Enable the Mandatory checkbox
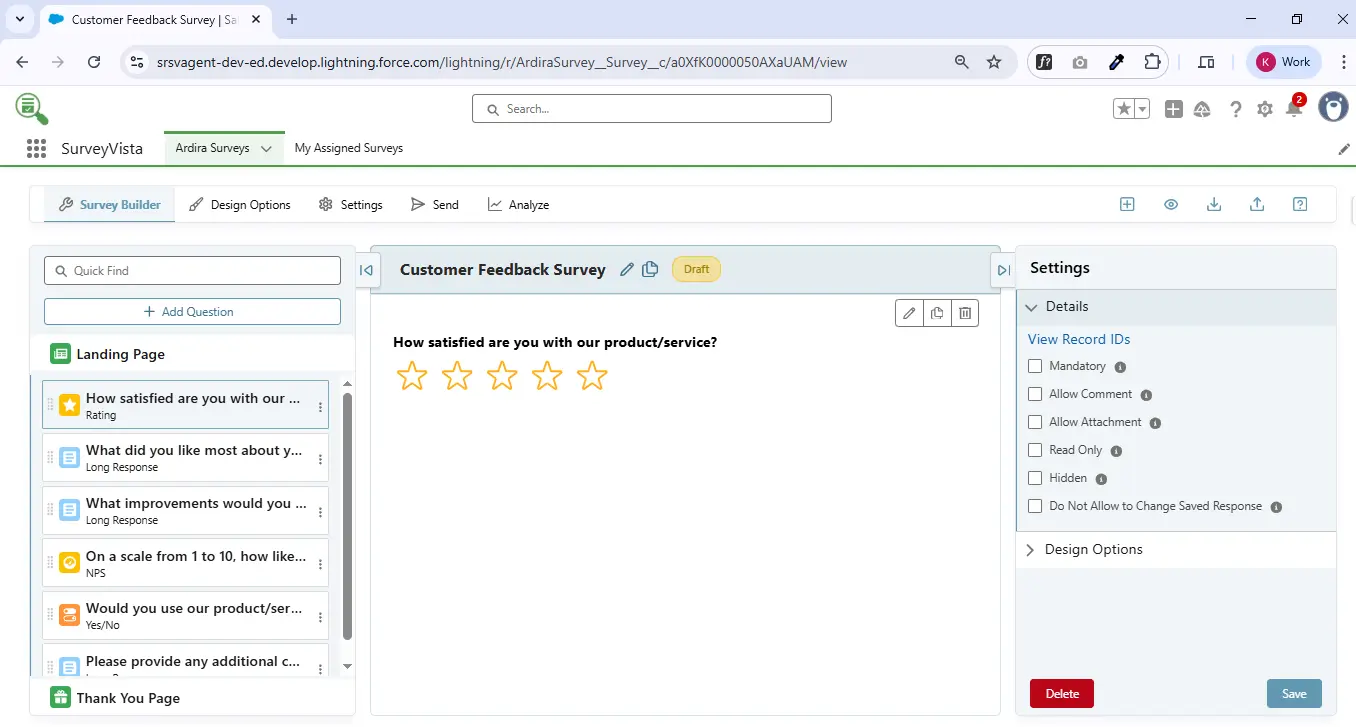1356x727 pixels. (1035, 366)
